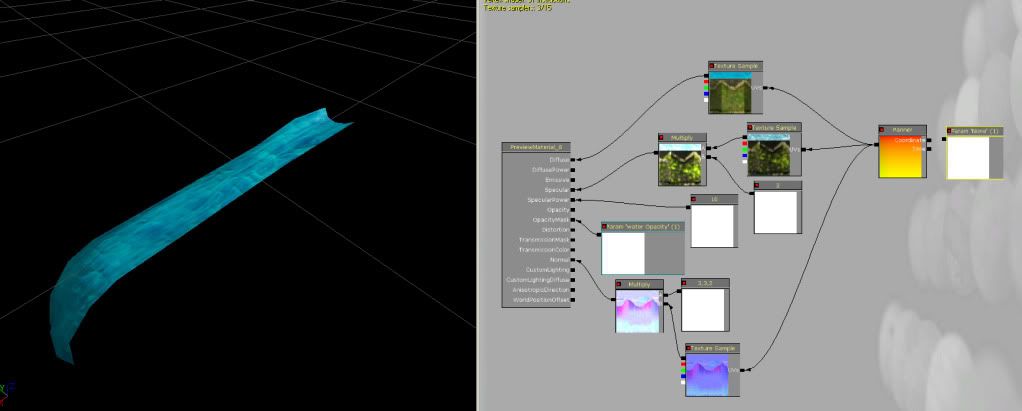Screen dimensions: 1022x411
Task: Click the CustomLightingDiffuse input pin
Action: click(573, 280)
